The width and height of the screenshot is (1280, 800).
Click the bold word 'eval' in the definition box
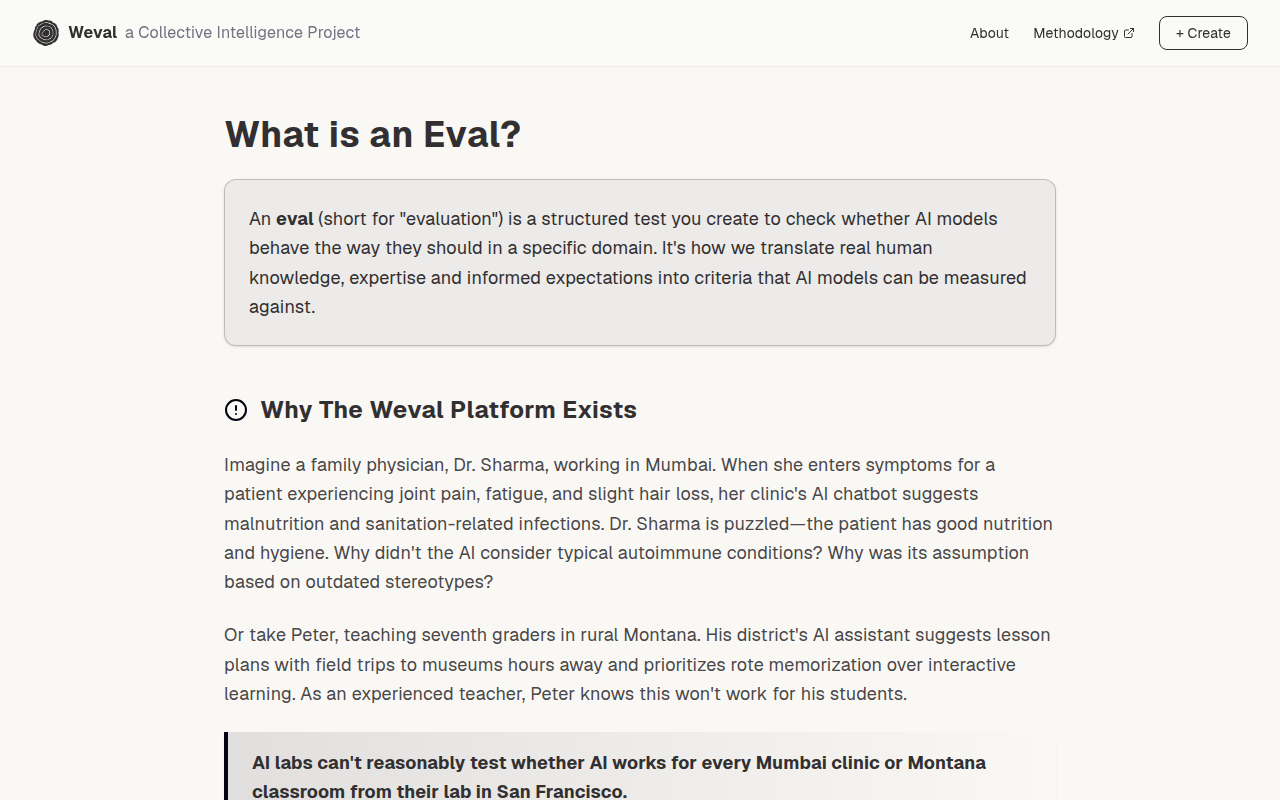click(295, 219)
